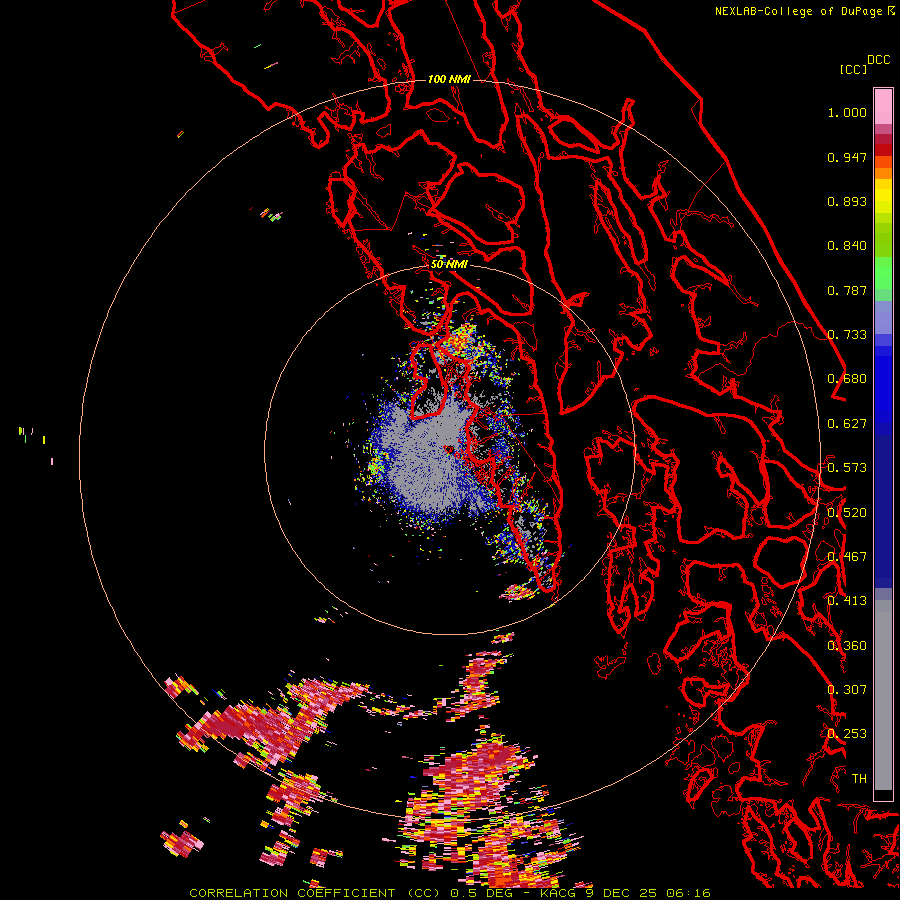
Task: Click the DCC label above the color scale
Action: tap(879, 60)
